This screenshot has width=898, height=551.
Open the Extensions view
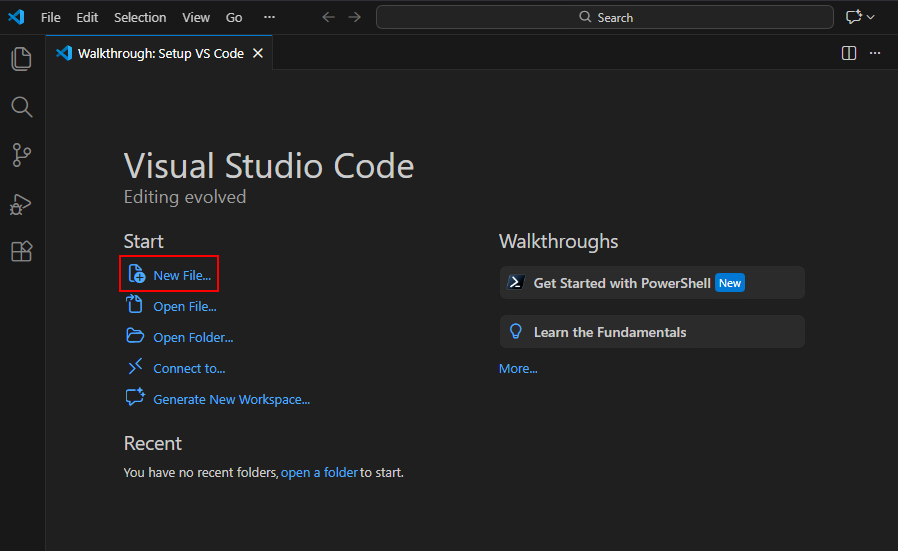(x=21, y=252)
